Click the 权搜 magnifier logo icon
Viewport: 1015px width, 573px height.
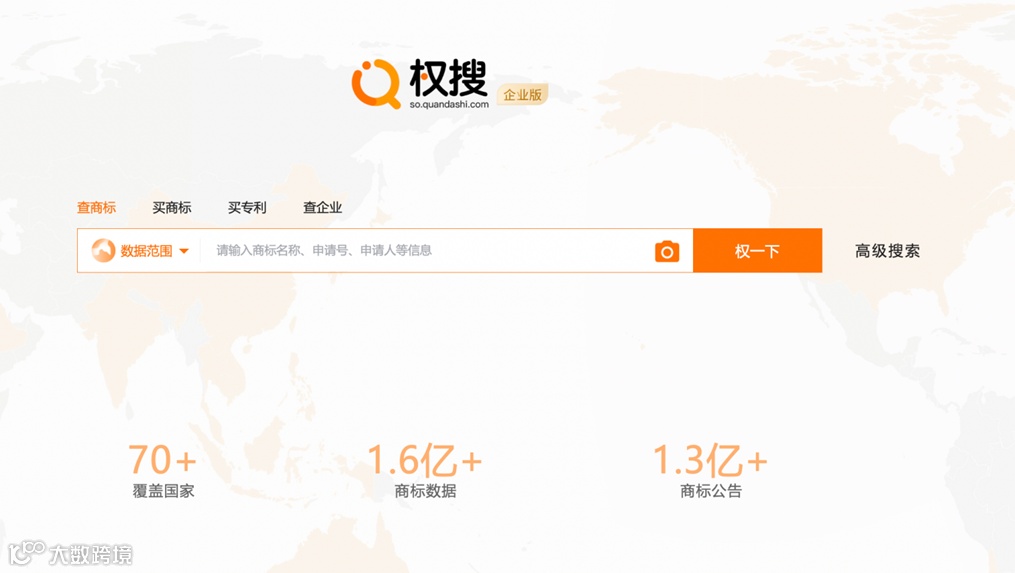(x=376, y=84)
